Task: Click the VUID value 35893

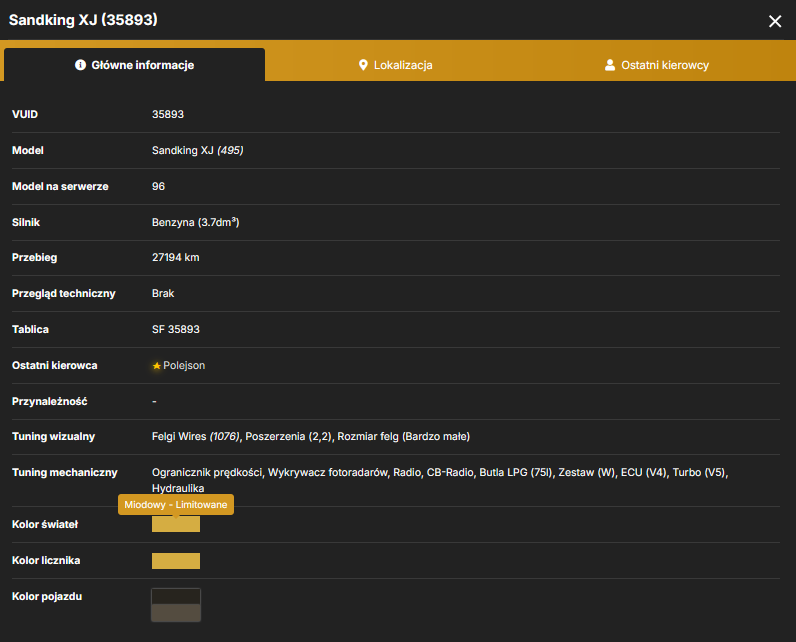Action: pos(168,114)
